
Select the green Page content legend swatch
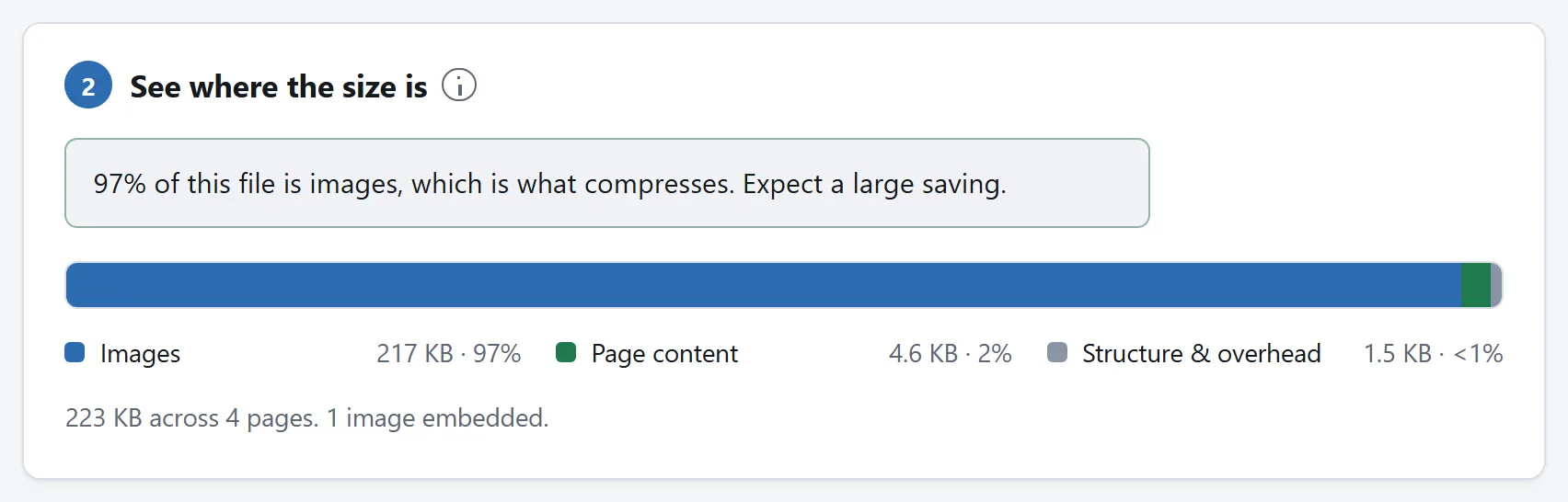566,352
